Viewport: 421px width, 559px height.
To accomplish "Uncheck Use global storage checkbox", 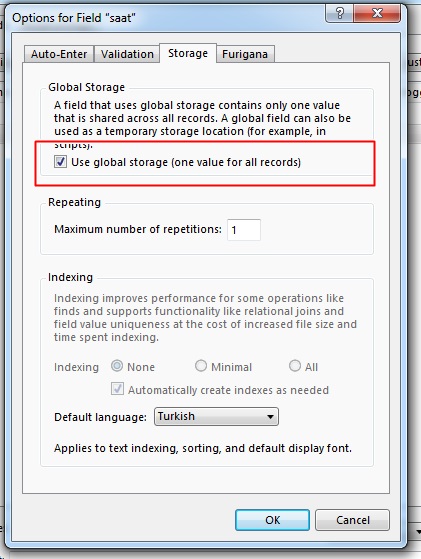I will (60, 161).
